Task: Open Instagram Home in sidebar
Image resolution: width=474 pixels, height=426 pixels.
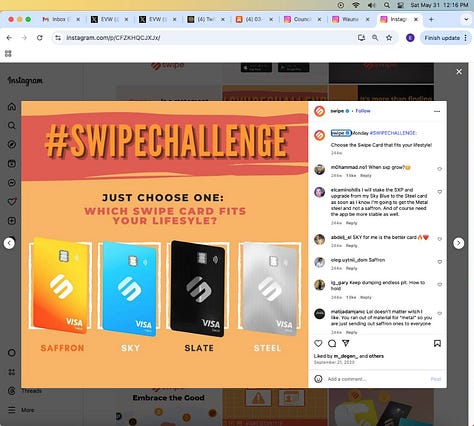Action: coord(12,107)
